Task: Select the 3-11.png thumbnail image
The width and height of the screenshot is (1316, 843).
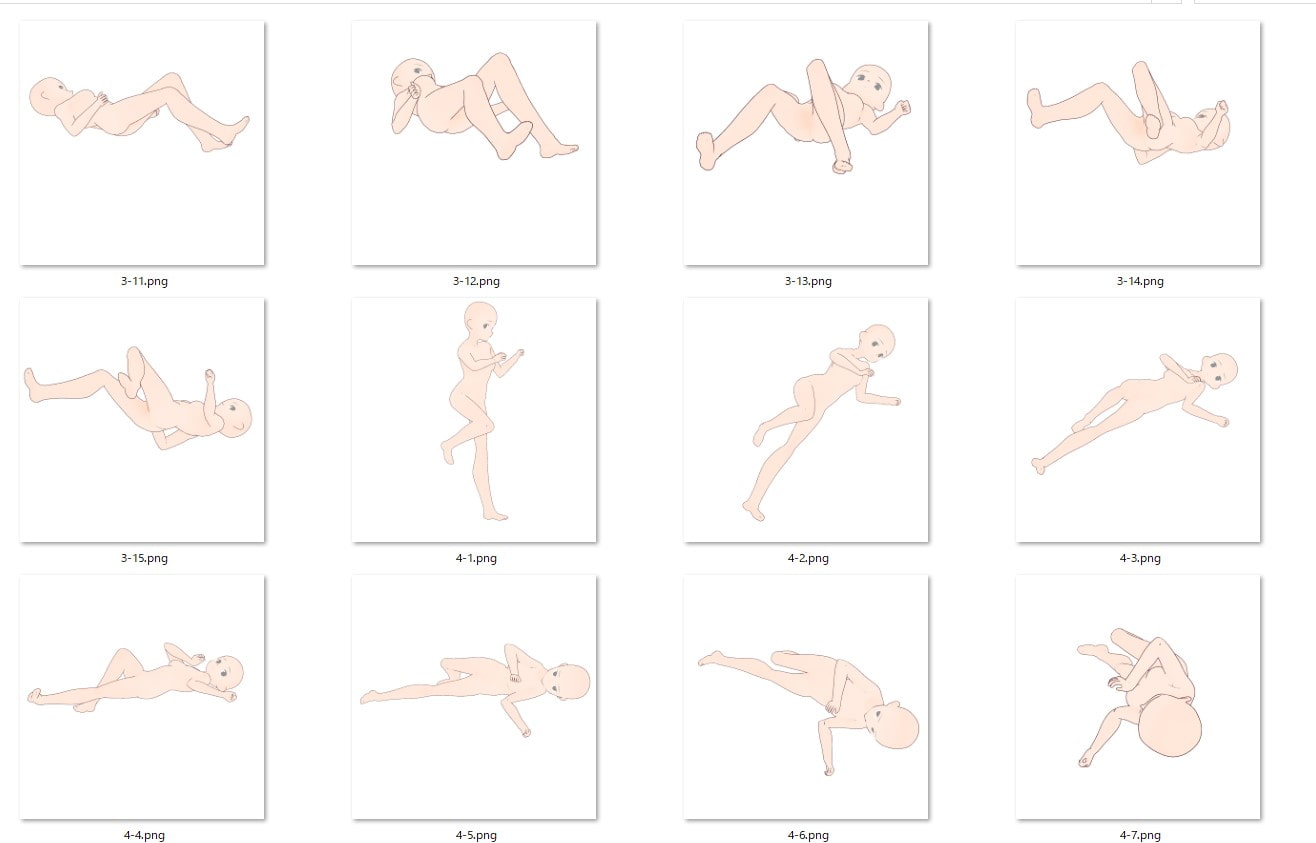Action: 142,143
